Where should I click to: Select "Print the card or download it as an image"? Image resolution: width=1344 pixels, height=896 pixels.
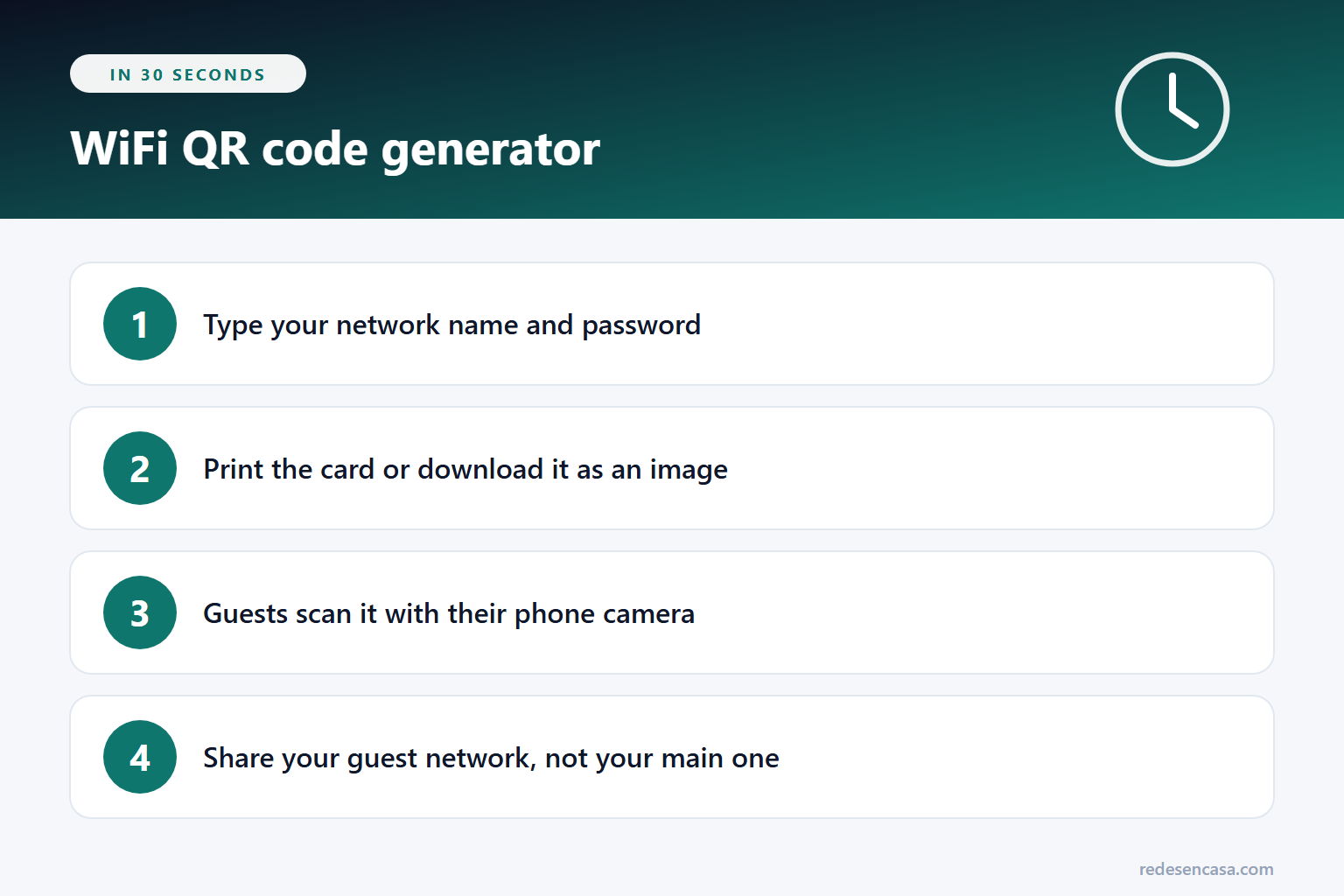point(465,470)
